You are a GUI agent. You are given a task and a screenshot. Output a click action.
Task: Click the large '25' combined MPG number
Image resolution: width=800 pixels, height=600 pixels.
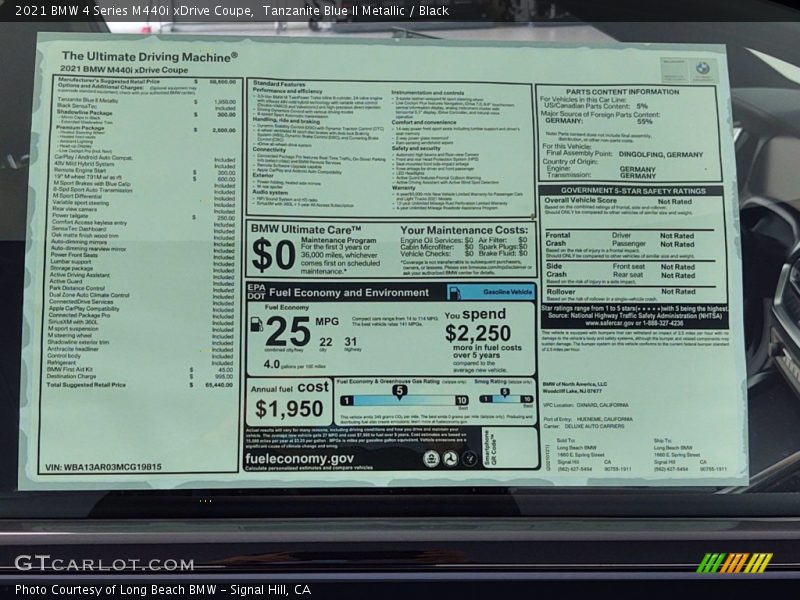point(288,332)
